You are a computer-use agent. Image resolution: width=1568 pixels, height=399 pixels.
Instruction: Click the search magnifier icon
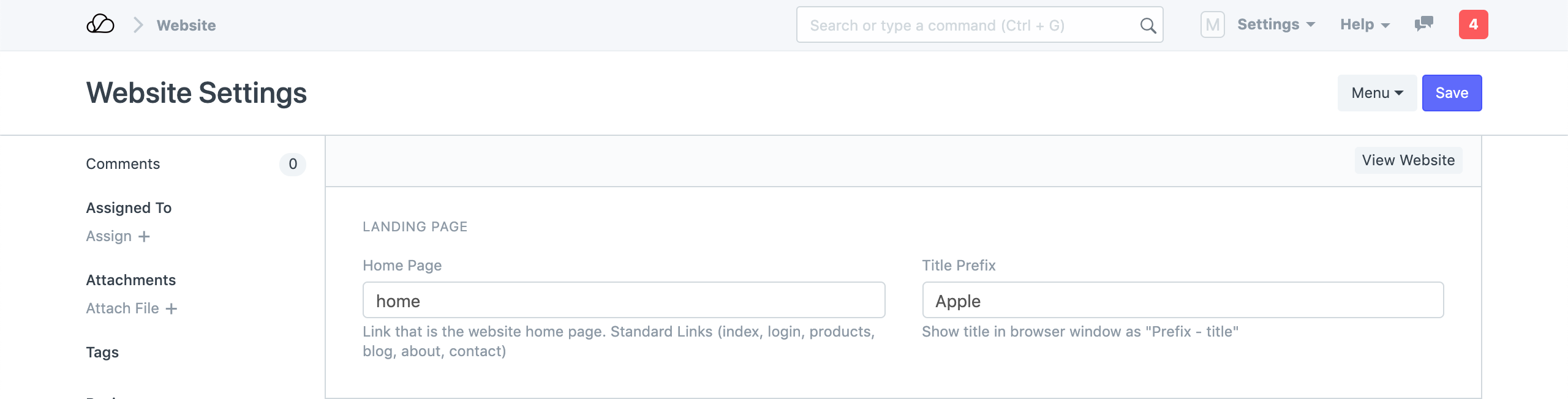click(x=1148, y=26)
